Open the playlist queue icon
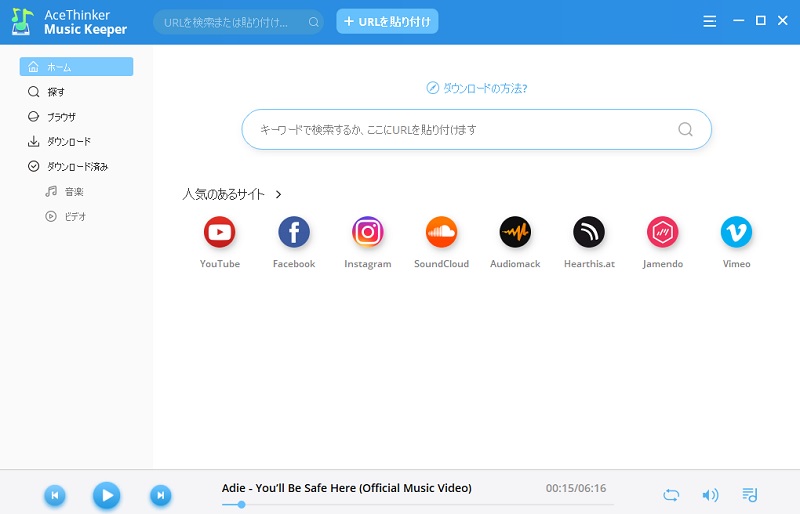This screenshot has width=800, height=514. click(749, 495)
